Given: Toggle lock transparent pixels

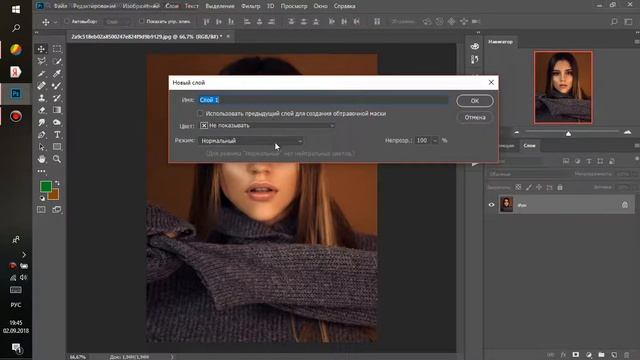Looking at the screenshot, I should (518, 187).
